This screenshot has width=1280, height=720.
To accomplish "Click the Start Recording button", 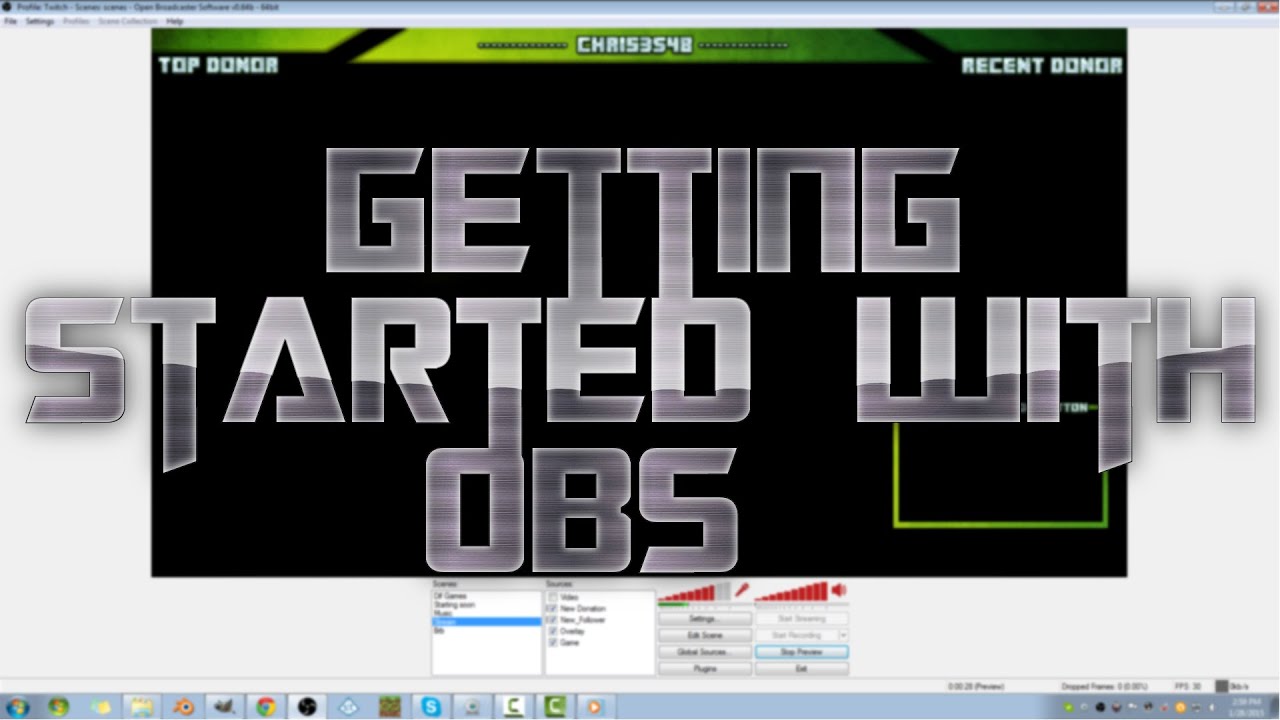I will 797,635.
